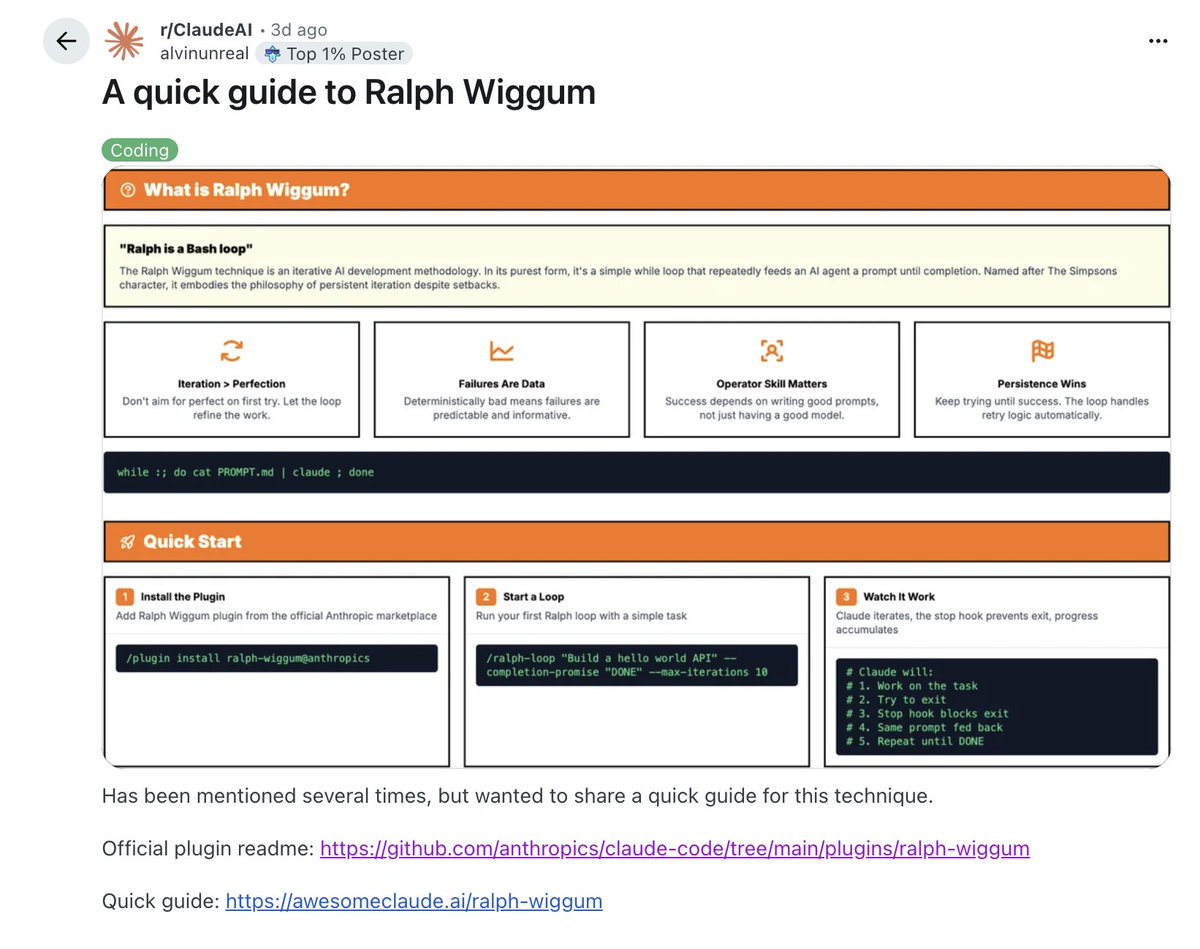Click the post title 'A quick guide to Ralph Wiggum'
The image size is (1200, 949).
pyautogui.click(x=349, y=92)
